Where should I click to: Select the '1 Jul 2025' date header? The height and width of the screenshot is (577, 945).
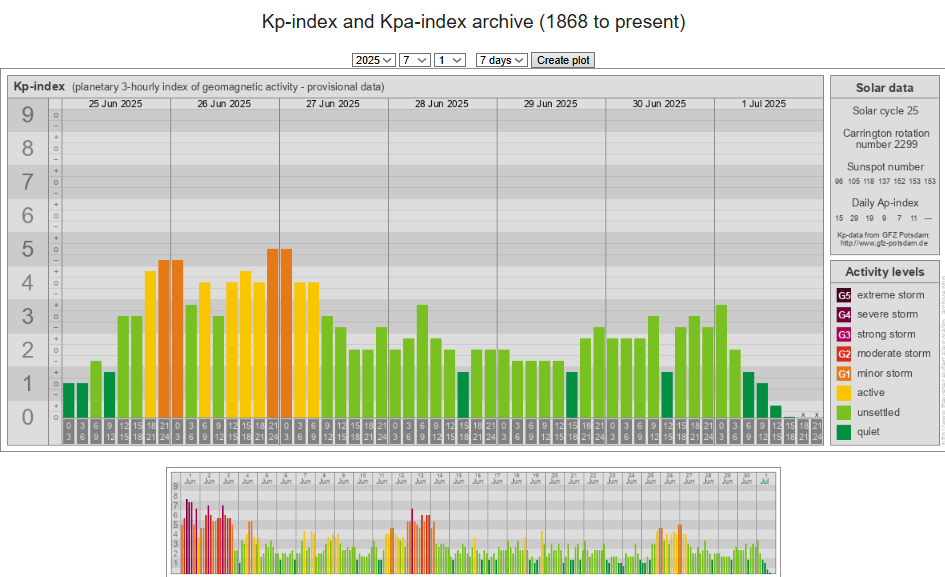[764, 104]
